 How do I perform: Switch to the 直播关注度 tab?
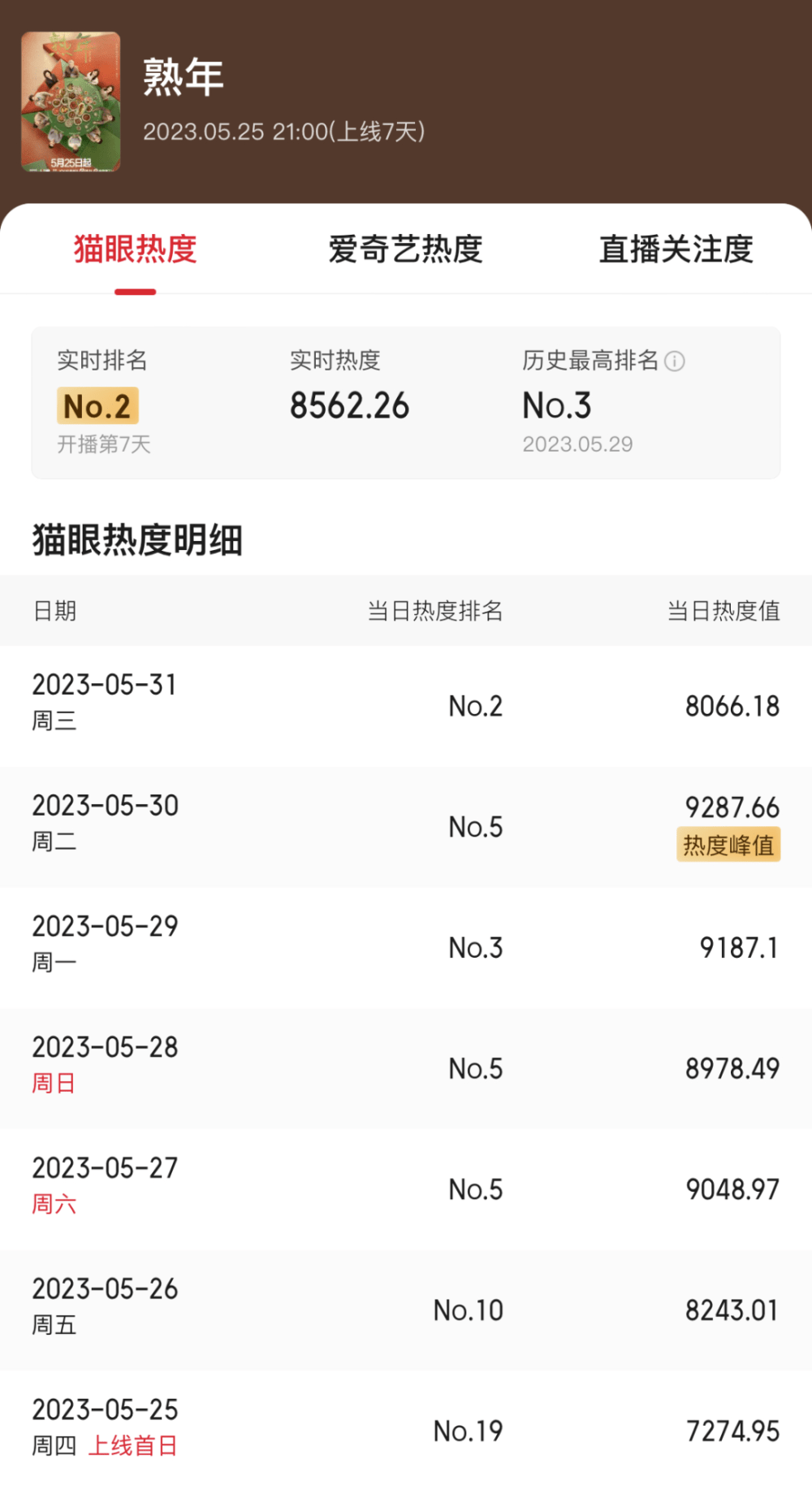coord(676,249)
